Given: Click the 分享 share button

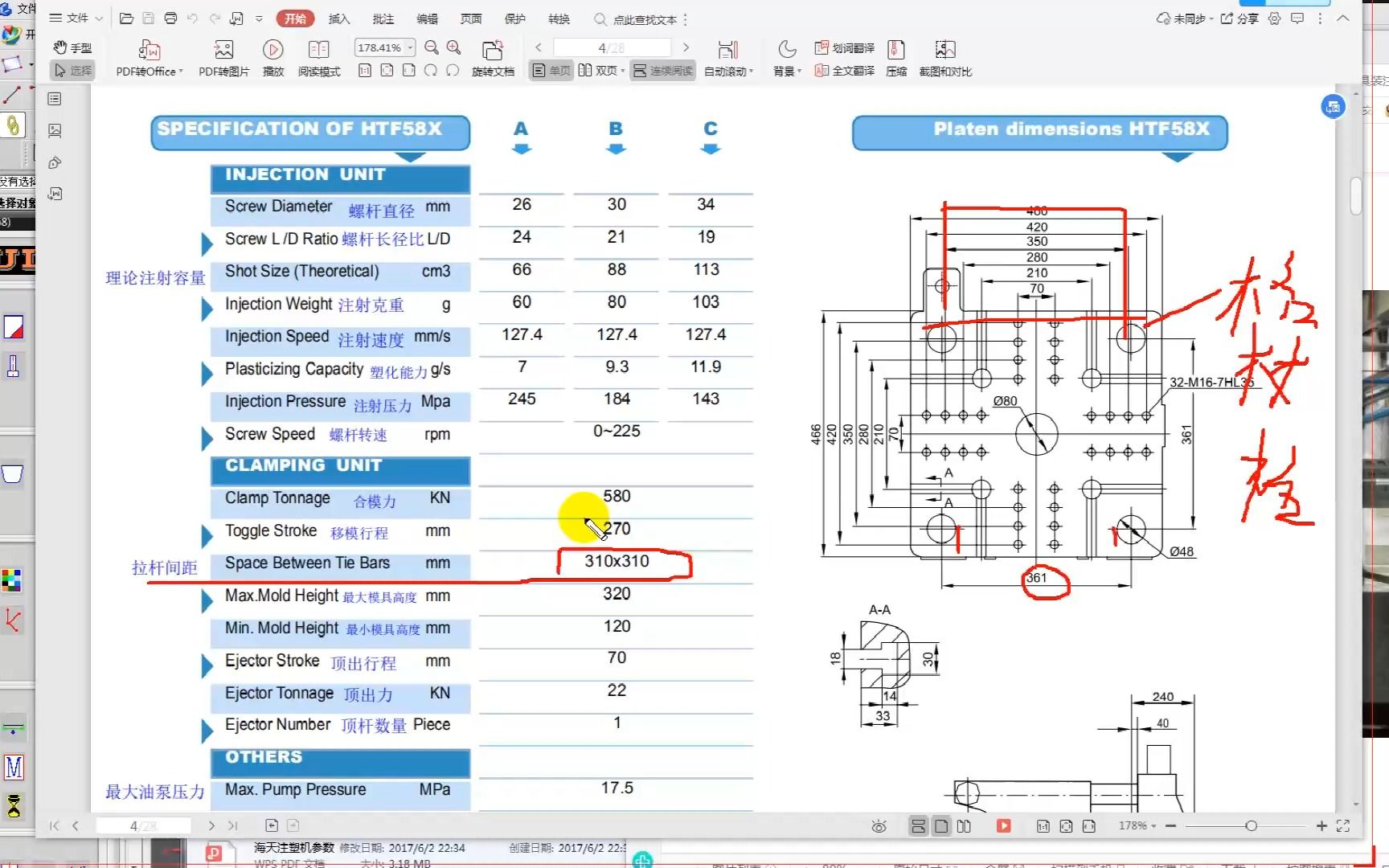Looking at the screenshot, I should 1239,18.
